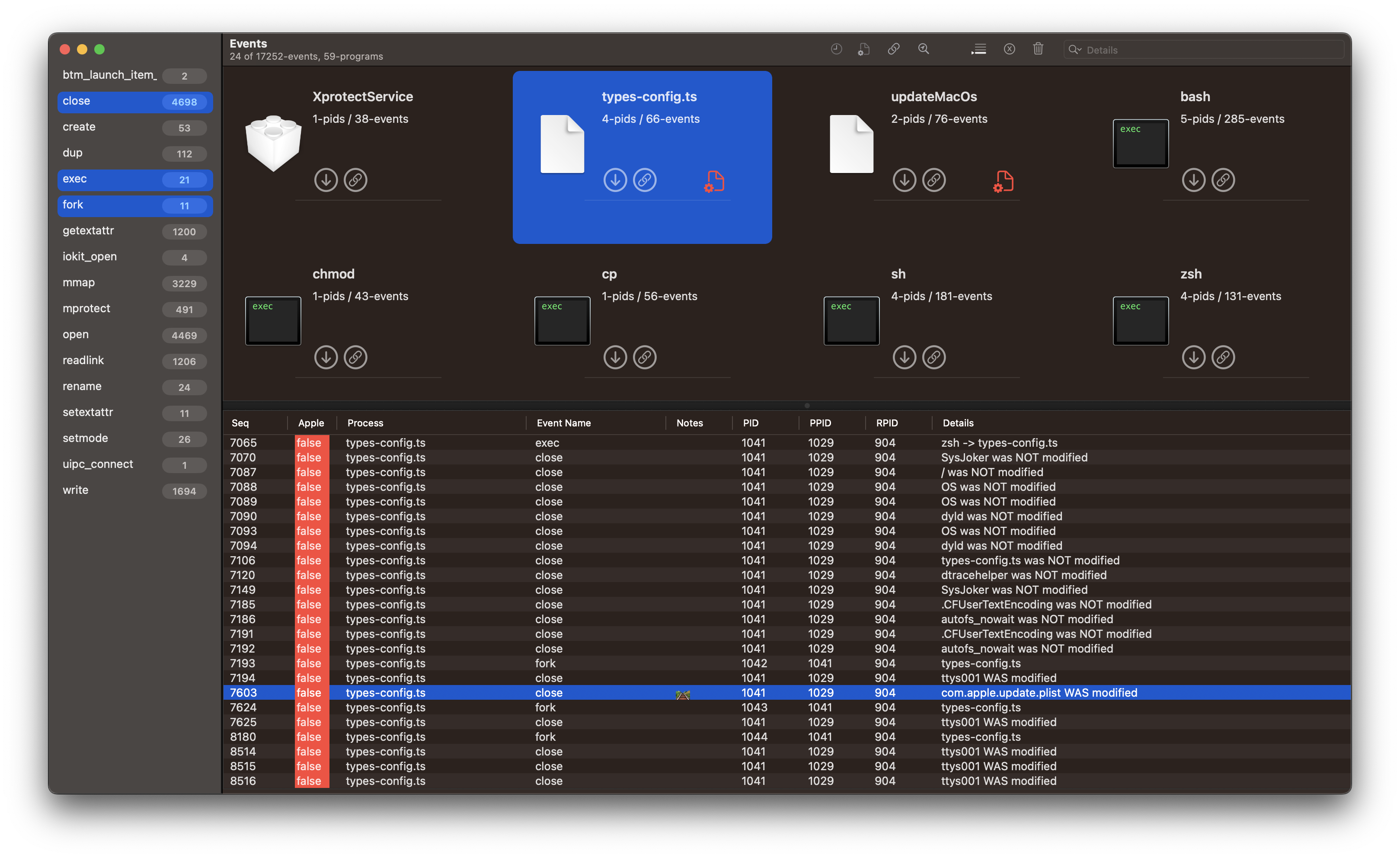Image resolution: width=1400 pixels, height=858 pixels.
Task: Click the link icon under XprotectService
Action: pos(356,180)
